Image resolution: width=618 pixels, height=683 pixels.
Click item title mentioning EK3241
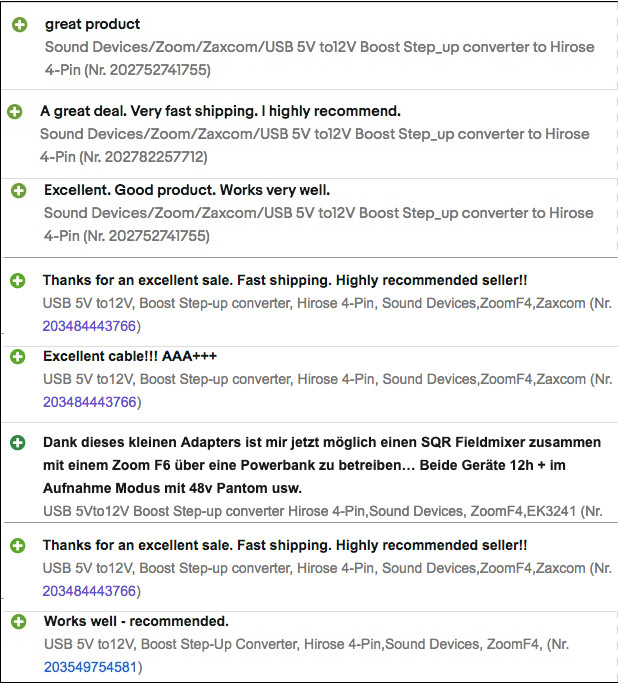pyautogui.click(x=320, y=511)
